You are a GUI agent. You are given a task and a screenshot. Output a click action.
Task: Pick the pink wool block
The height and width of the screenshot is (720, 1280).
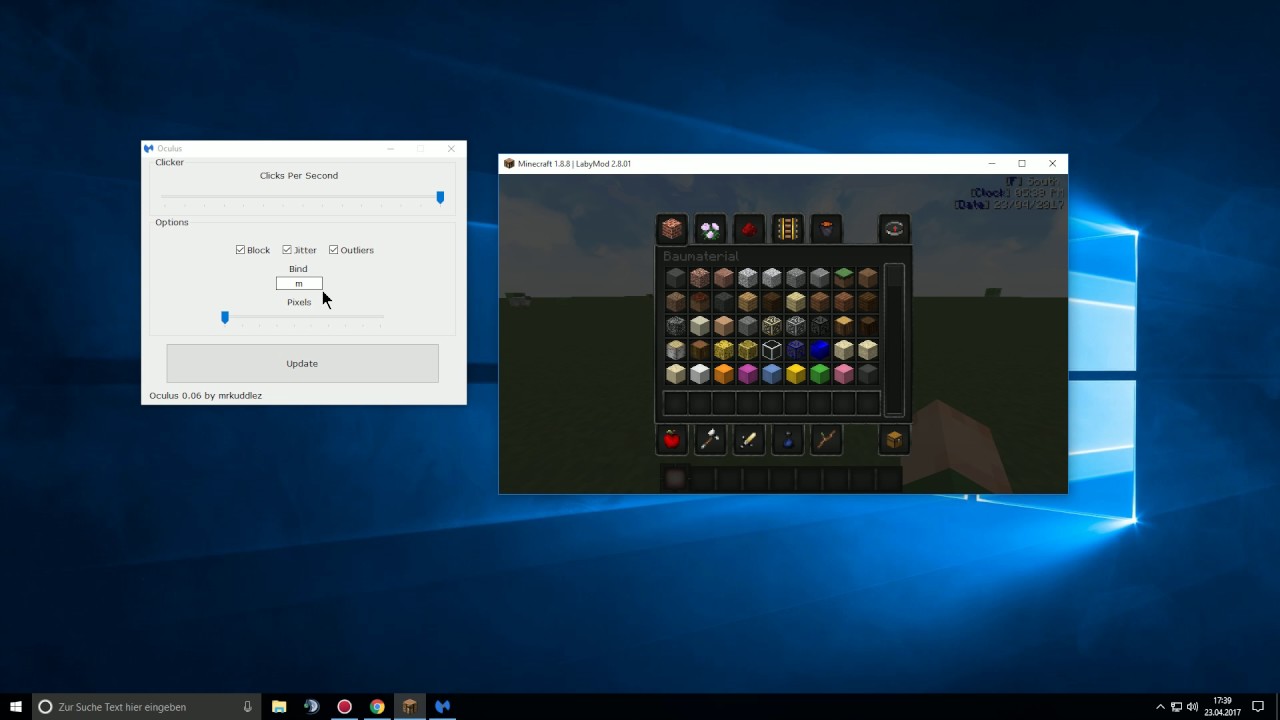point(844,373)
